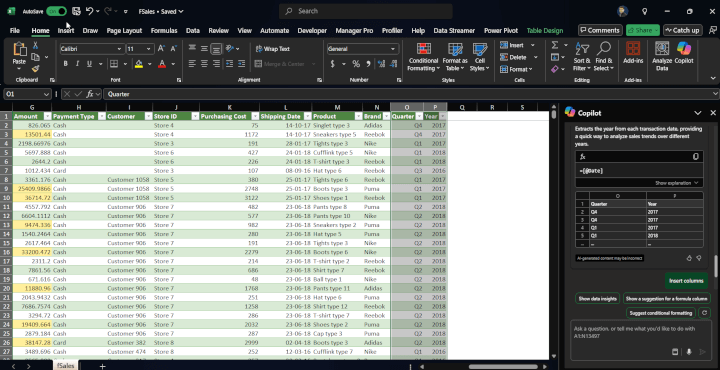Open Sort & Filter menu
Screen dimensions: 720x370
tap(582, 57)
